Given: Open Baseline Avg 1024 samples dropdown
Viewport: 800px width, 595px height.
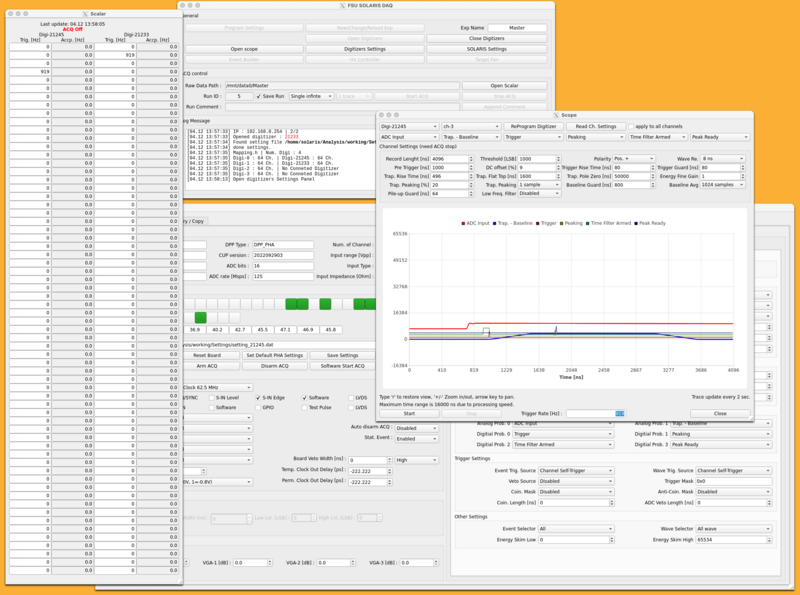Looking at the screenshot, I should (722, 185).
